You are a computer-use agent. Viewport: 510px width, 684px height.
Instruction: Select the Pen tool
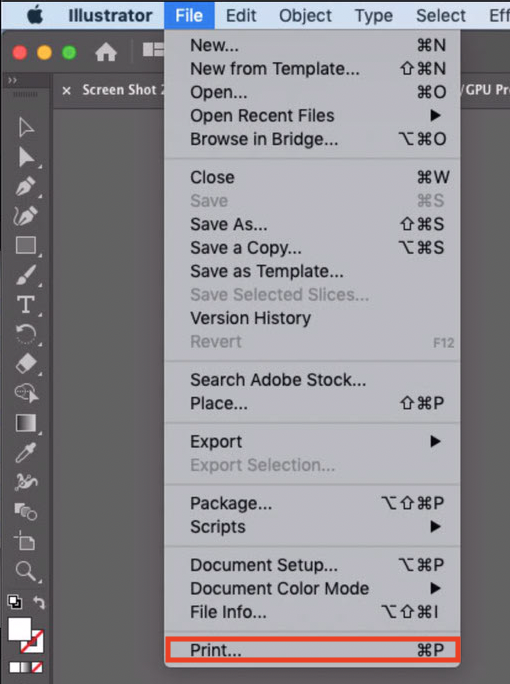pos(26,186)
